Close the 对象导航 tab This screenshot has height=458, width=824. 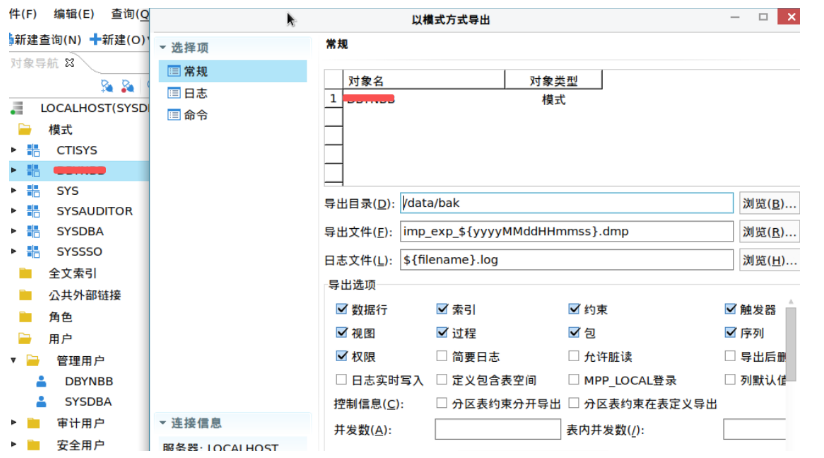[x=70, y=63]
